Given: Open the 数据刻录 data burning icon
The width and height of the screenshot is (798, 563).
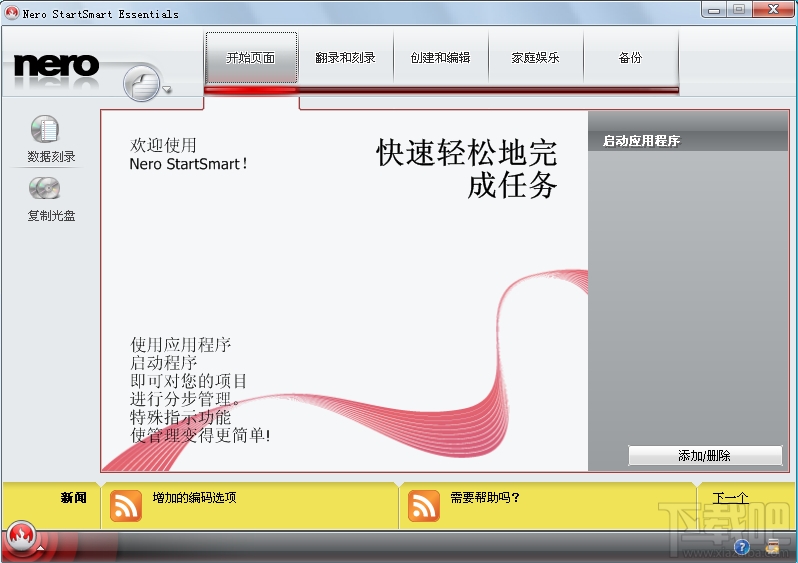Looking at the screenshot, I should [45, 129].
